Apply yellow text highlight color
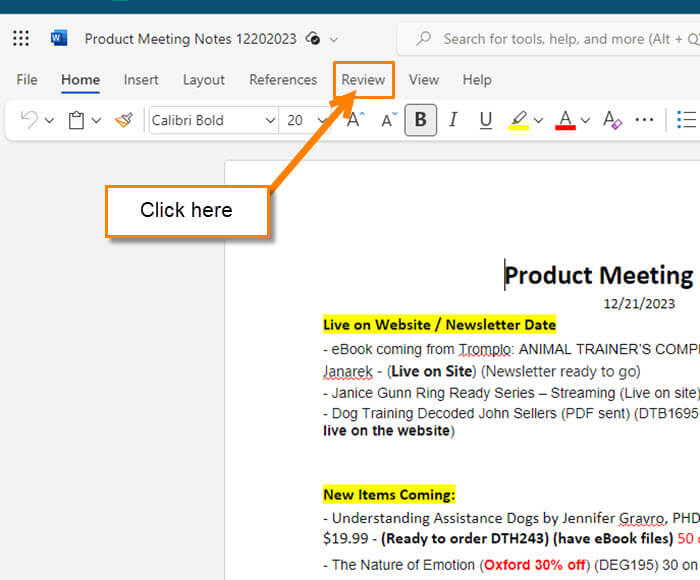The height and width of the screenshot is (580, 700). click(x=519, y=120)
